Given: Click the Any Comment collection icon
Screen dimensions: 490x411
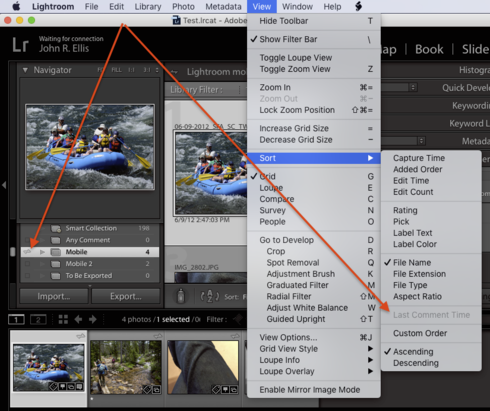Looking at the screenshot, I should [55, 240].
